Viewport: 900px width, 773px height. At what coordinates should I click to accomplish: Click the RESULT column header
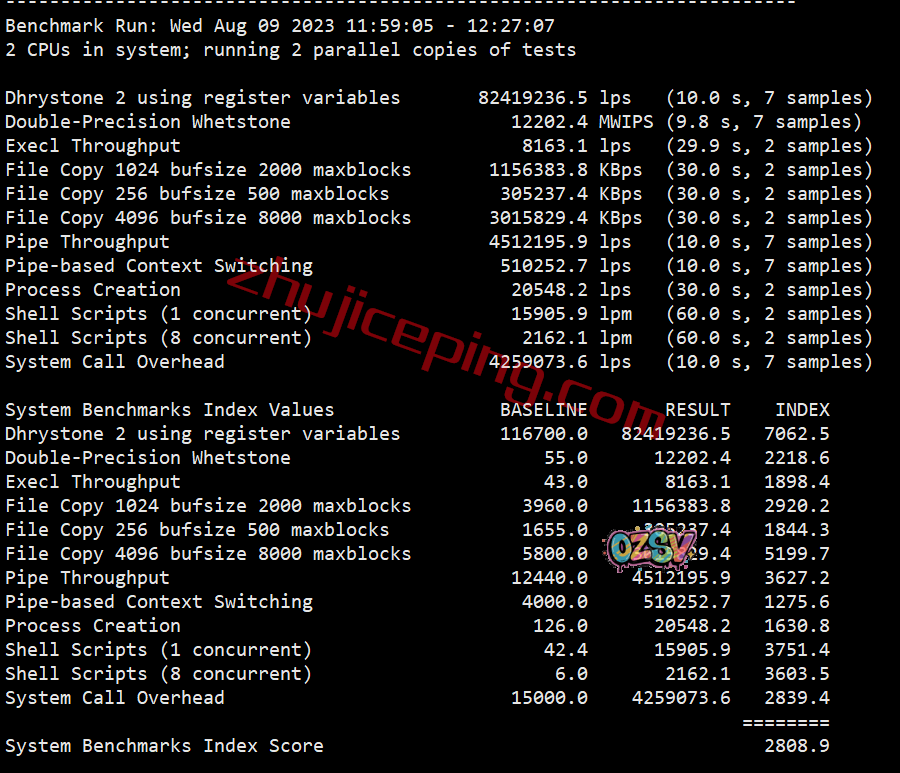tap(697, 410)
